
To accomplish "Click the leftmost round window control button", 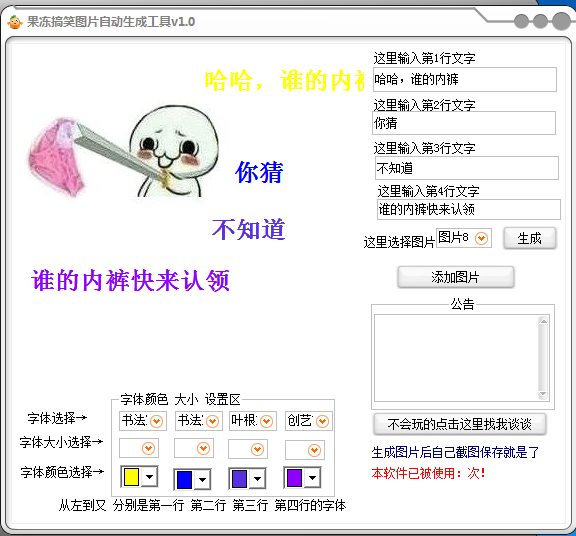I will 522,21.
